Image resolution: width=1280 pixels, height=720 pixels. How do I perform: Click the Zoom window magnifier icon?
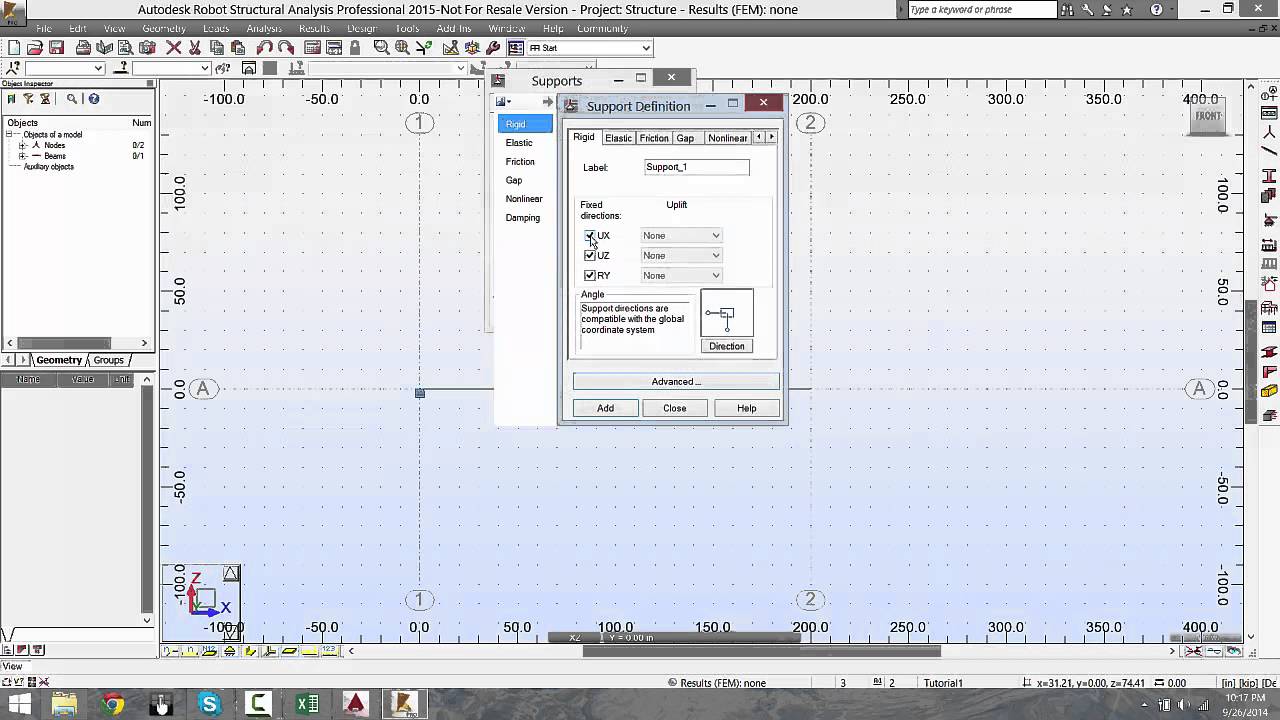pyautogui.click(x=381, y=48)
